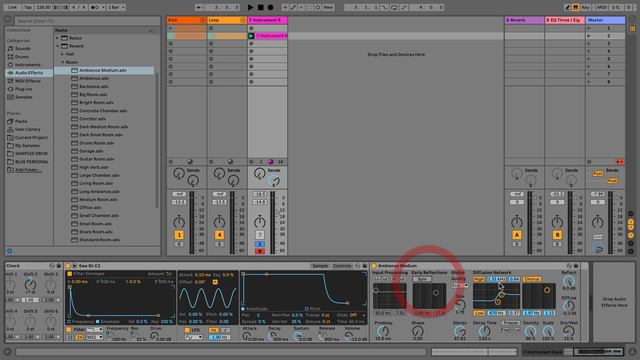
Task: Toggle return track A activator
Action: (516, 235)
